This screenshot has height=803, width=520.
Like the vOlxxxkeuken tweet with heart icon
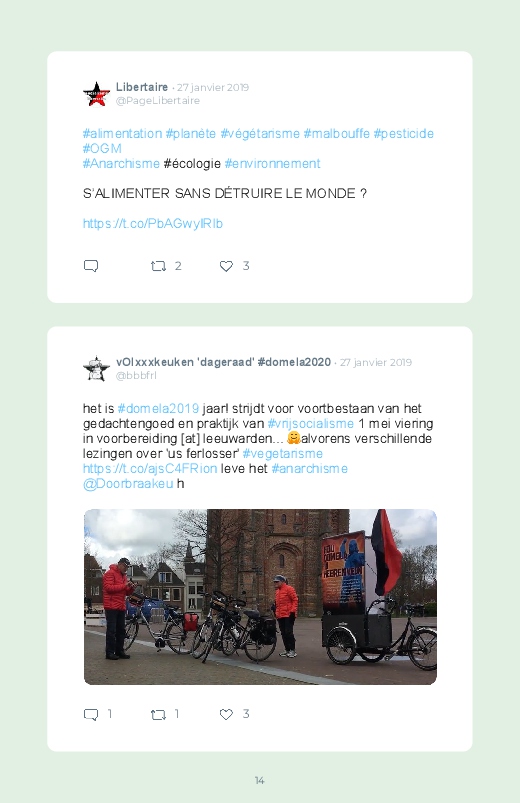[226, 714]
